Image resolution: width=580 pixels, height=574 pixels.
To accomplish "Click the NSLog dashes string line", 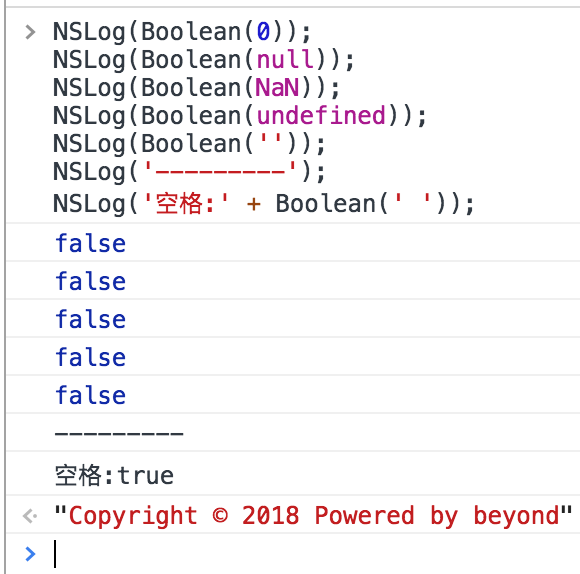I will (x=189, y=172).
